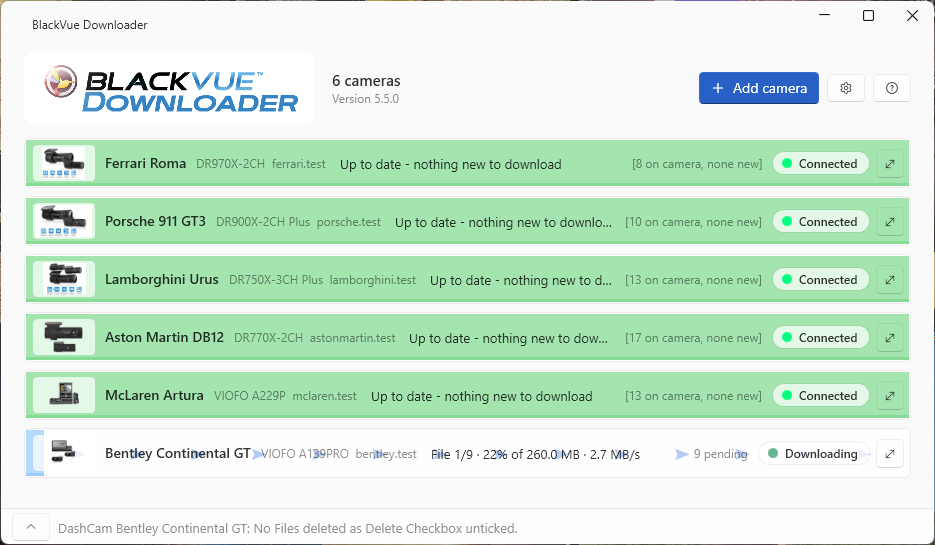Viewport: 935px width, 545px height.
Task: Click the BlackVue Downloader logo
Action: pos(169,88)
